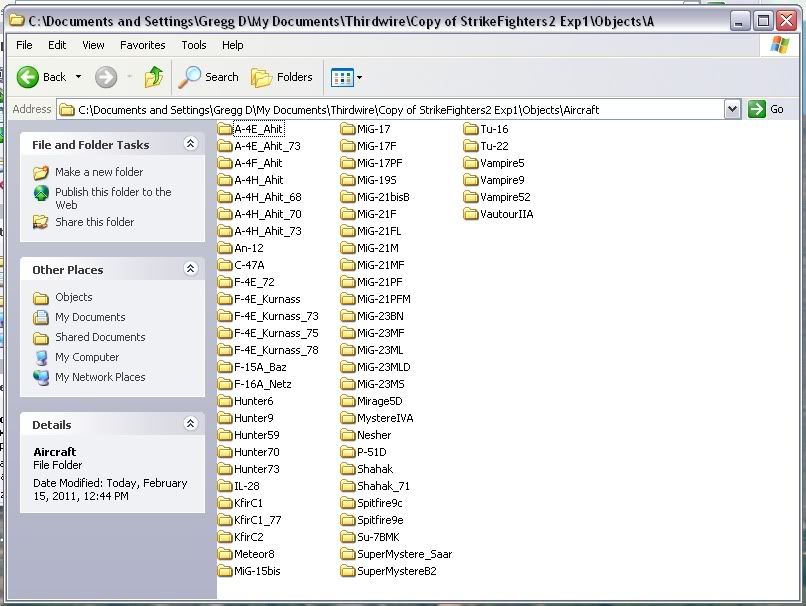Click Publish this folder globe icon
Viewport: 806px width, 606px height.
click(41, 193)
